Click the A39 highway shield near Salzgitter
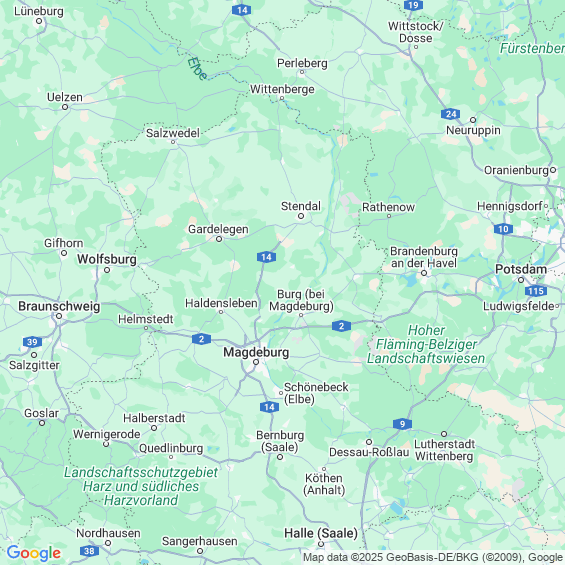This screenshot has width=565, height=565. tap(32, 342)
